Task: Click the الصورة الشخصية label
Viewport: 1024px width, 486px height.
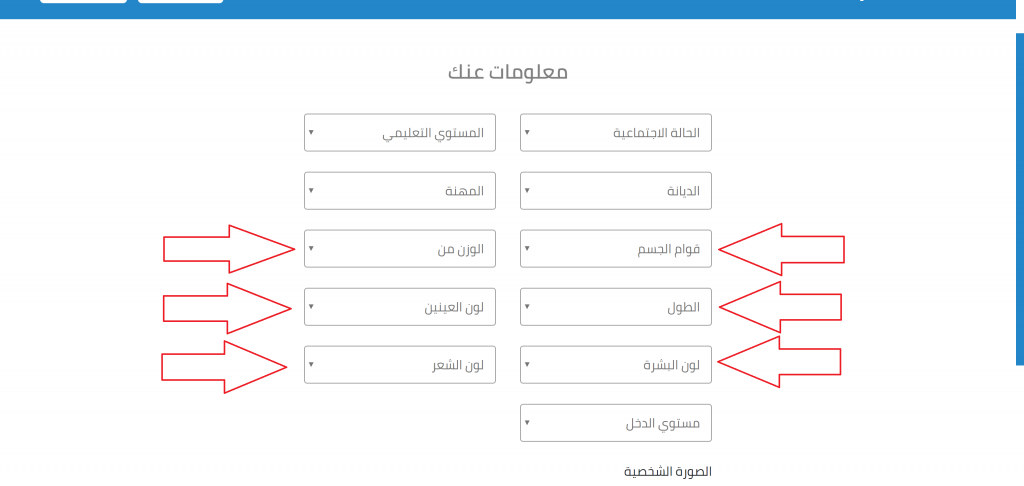Action: (x=667, y=471)
